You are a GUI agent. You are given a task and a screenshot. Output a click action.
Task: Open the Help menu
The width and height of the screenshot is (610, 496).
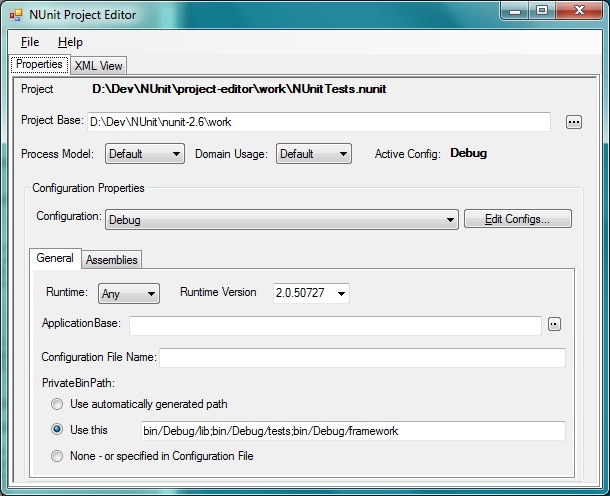coord(70,42)
